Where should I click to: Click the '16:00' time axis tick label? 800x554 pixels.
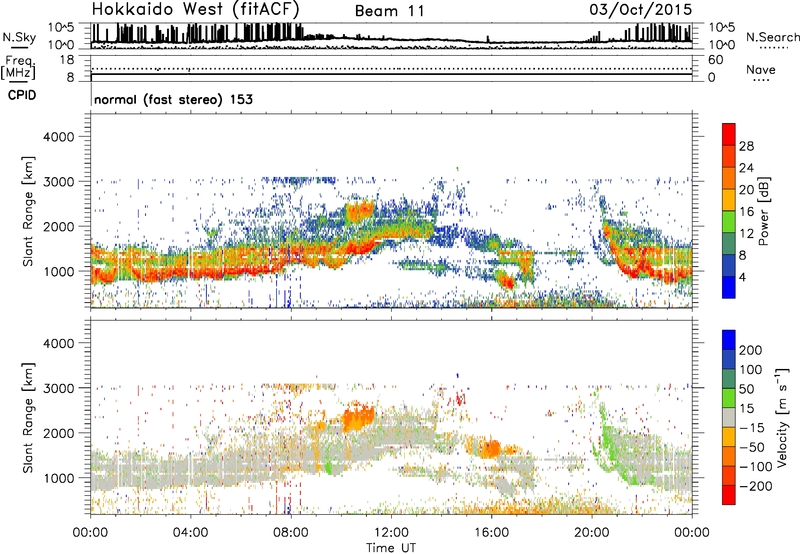(491, 533)
